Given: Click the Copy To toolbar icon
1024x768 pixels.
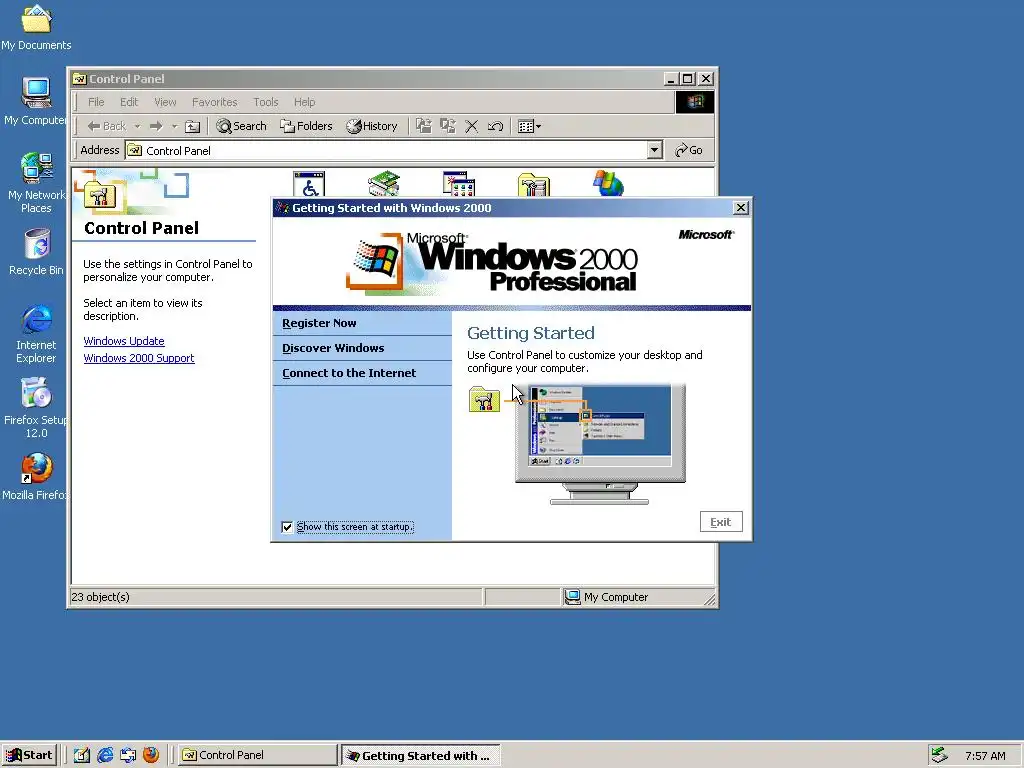Looking at the screenshot, I should tap(448, 126).
